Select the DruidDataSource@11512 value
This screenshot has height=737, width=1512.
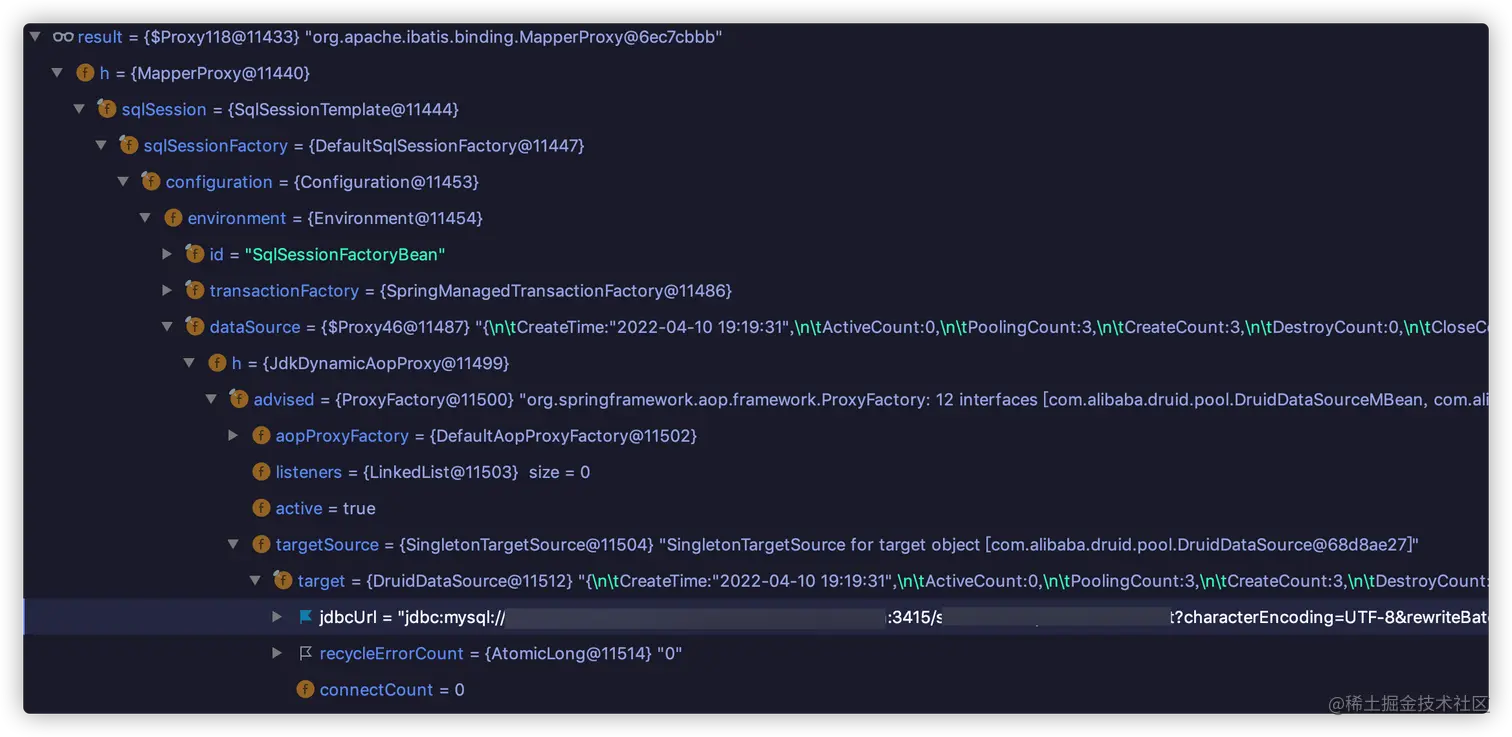pos(470,581)
